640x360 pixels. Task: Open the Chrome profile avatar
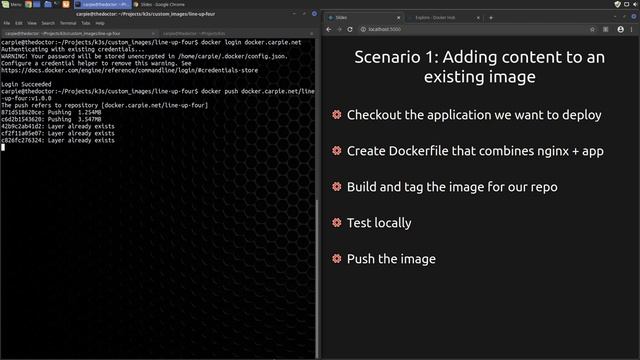click(x=620, y=29)
